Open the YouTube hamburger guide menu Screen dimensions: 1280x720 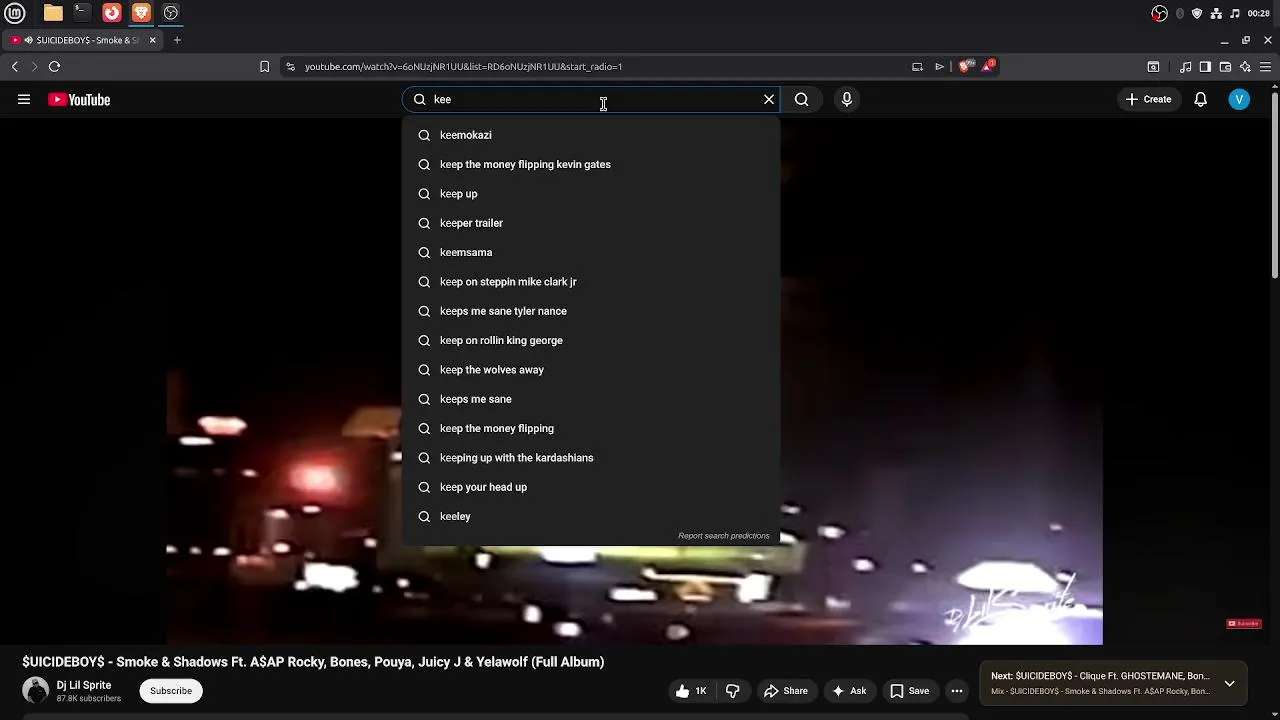pos(24,99)
